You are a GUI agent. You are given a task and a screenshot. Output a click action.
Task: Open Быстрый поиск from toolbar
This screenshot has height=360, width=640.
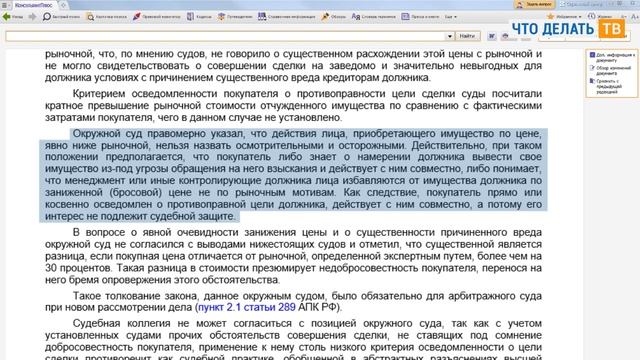(61, 17)
